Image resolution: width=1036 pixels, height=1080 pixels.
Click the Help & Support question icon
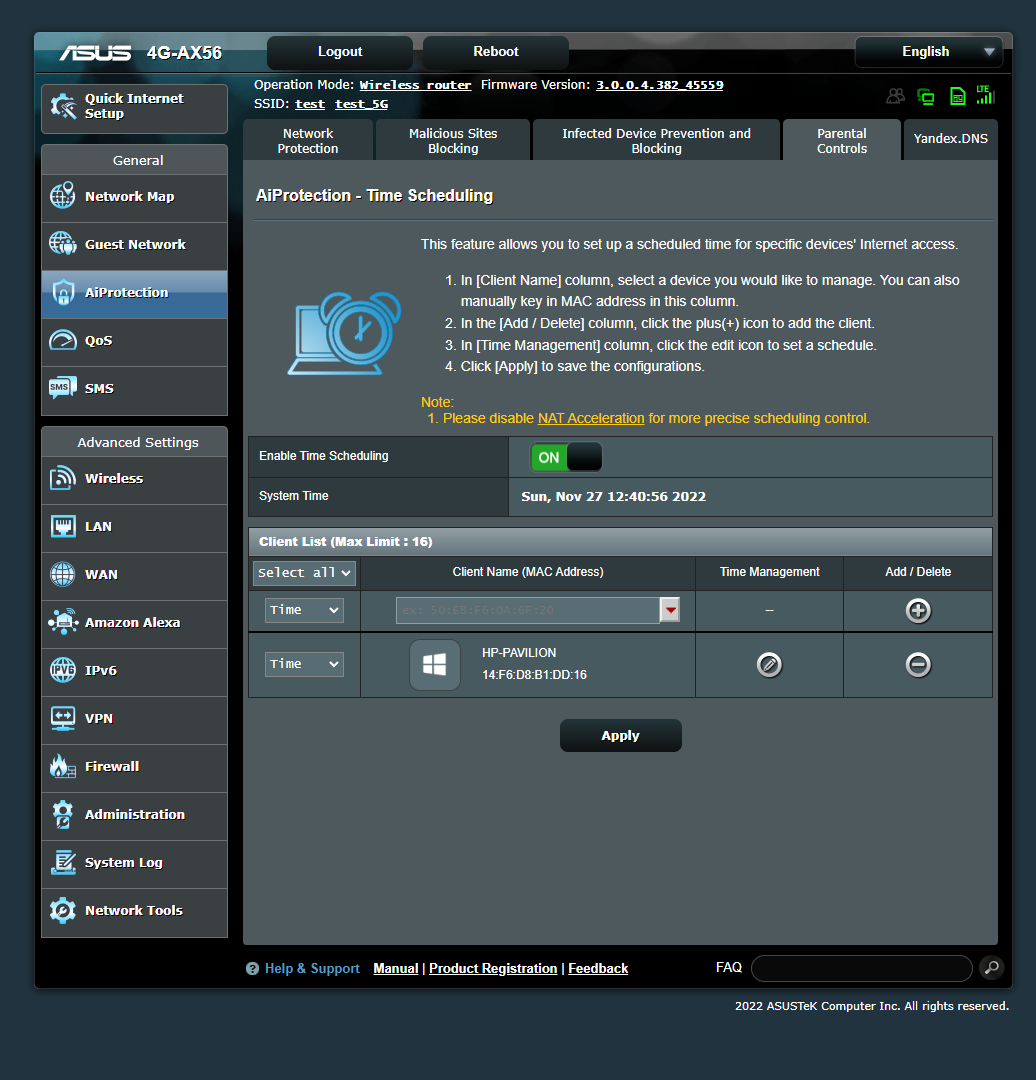coord(252,968)
